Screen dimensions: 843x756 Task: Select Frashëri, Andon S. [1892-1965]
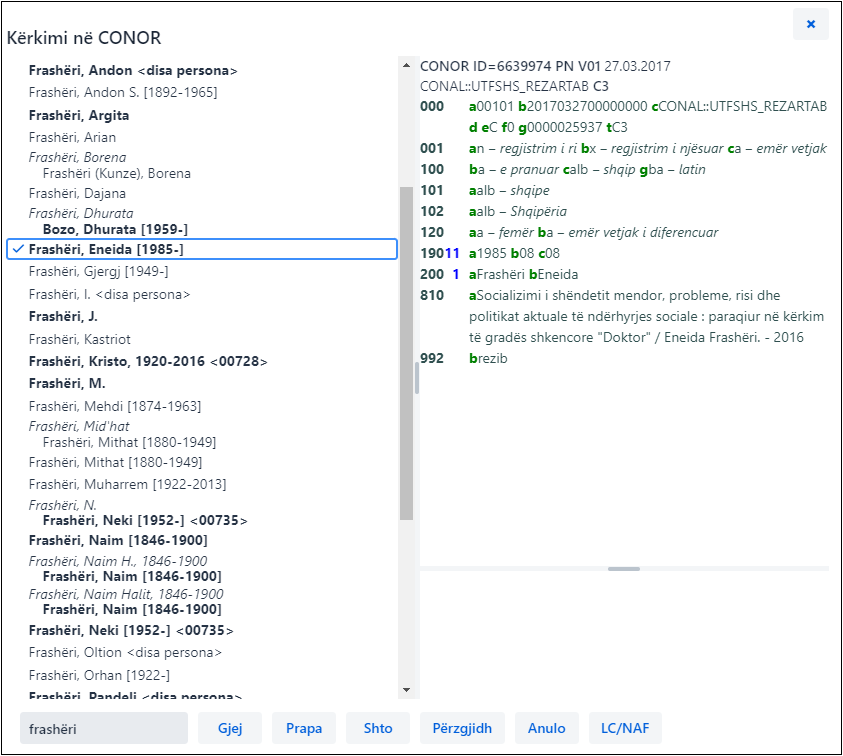pos(123,92)
